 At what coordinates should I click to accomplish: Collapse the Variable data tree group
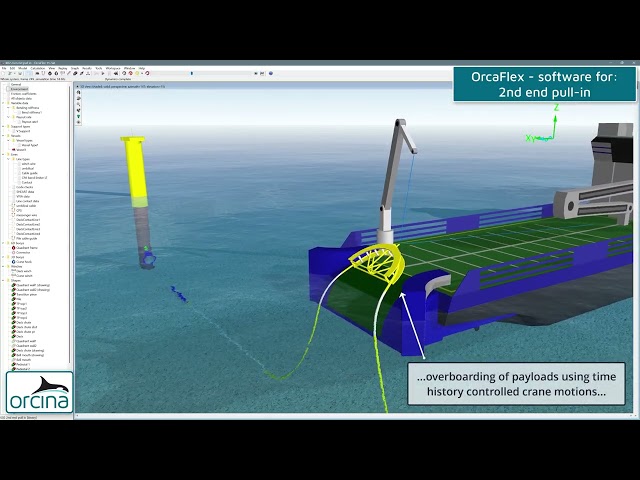coord(3,103)
